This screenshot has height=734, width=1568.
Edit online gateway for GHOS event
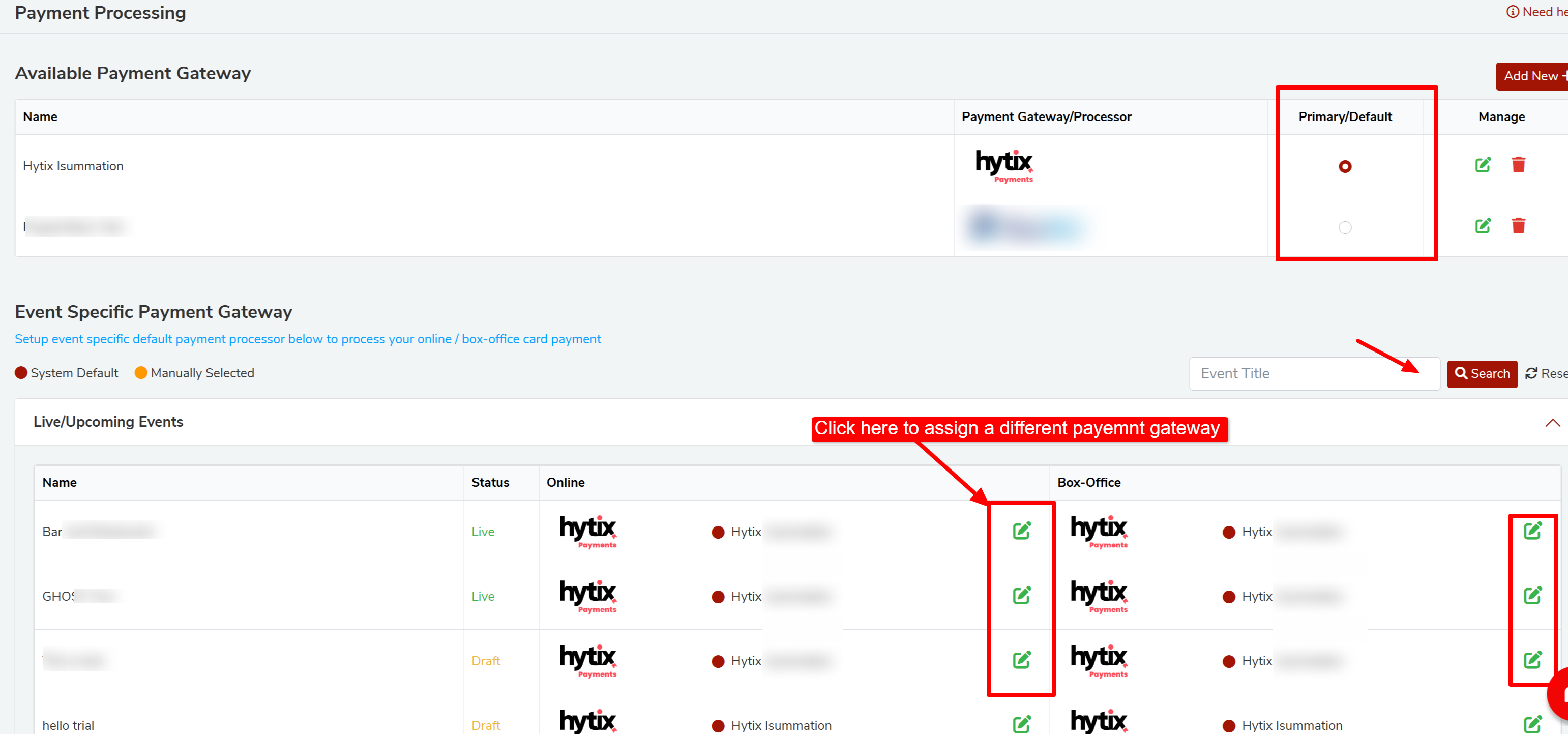[1021, 595]
